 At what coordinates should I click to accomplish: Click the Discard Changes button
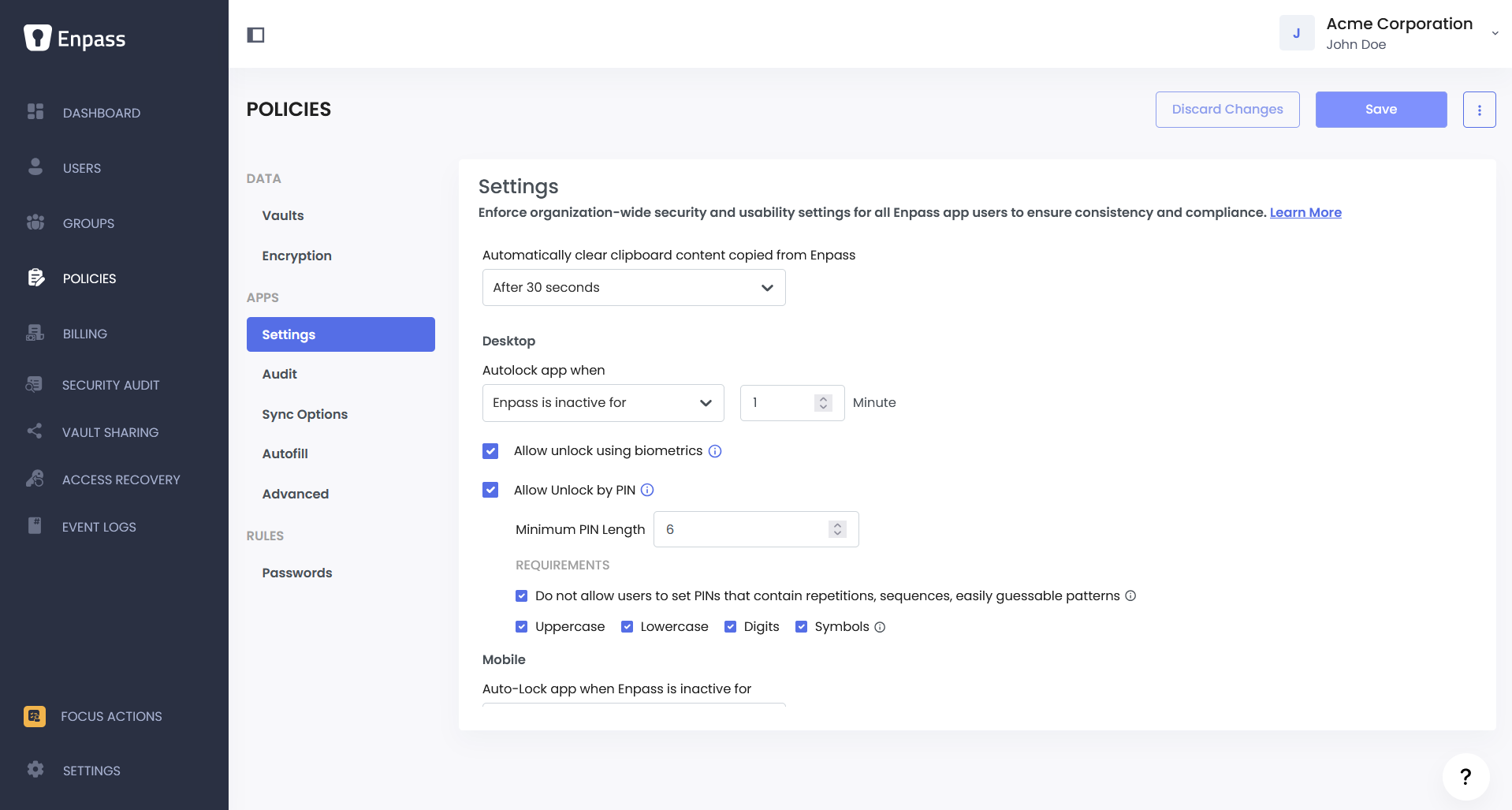click(x=1227, y=110)
